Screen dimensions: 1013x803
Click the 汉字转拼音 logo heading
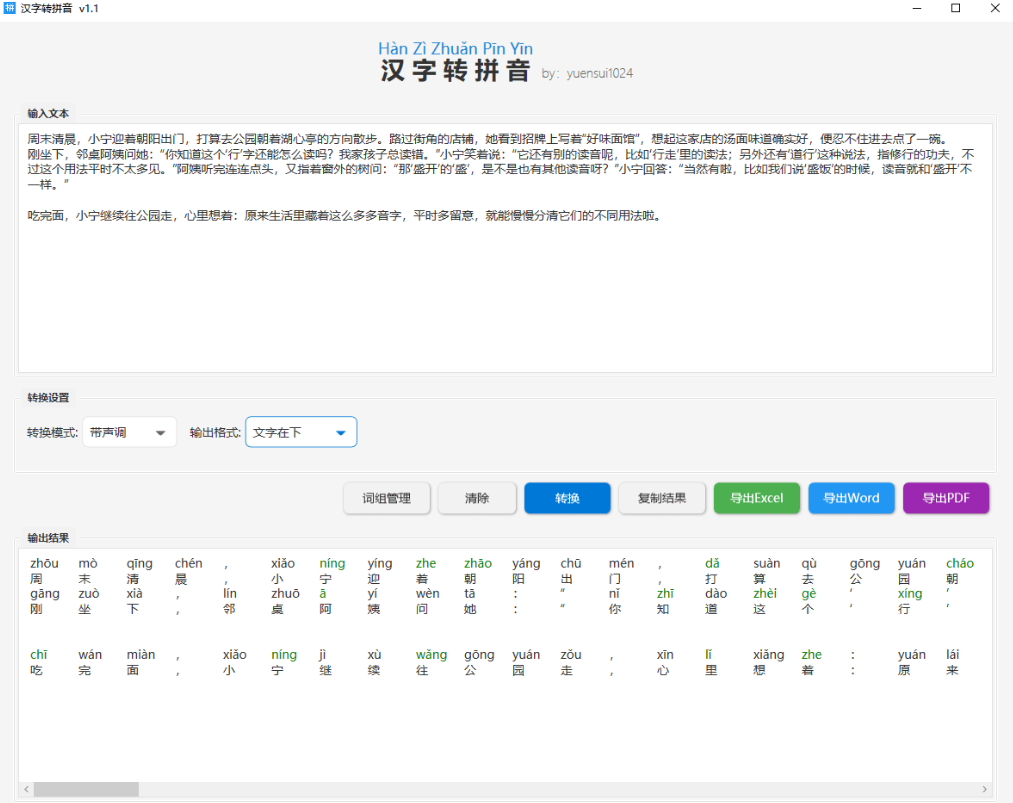pyautogui.click(x=455, y=71)
